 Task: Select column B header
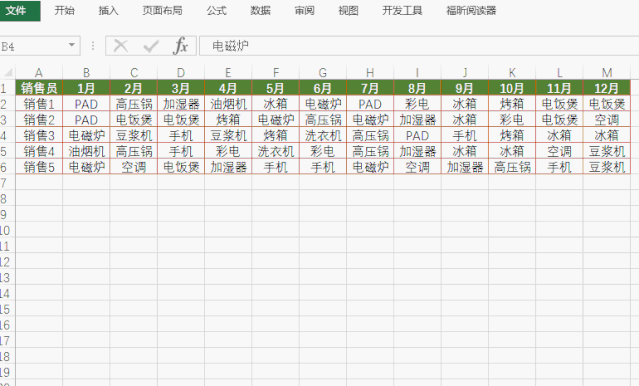[86, 73]
